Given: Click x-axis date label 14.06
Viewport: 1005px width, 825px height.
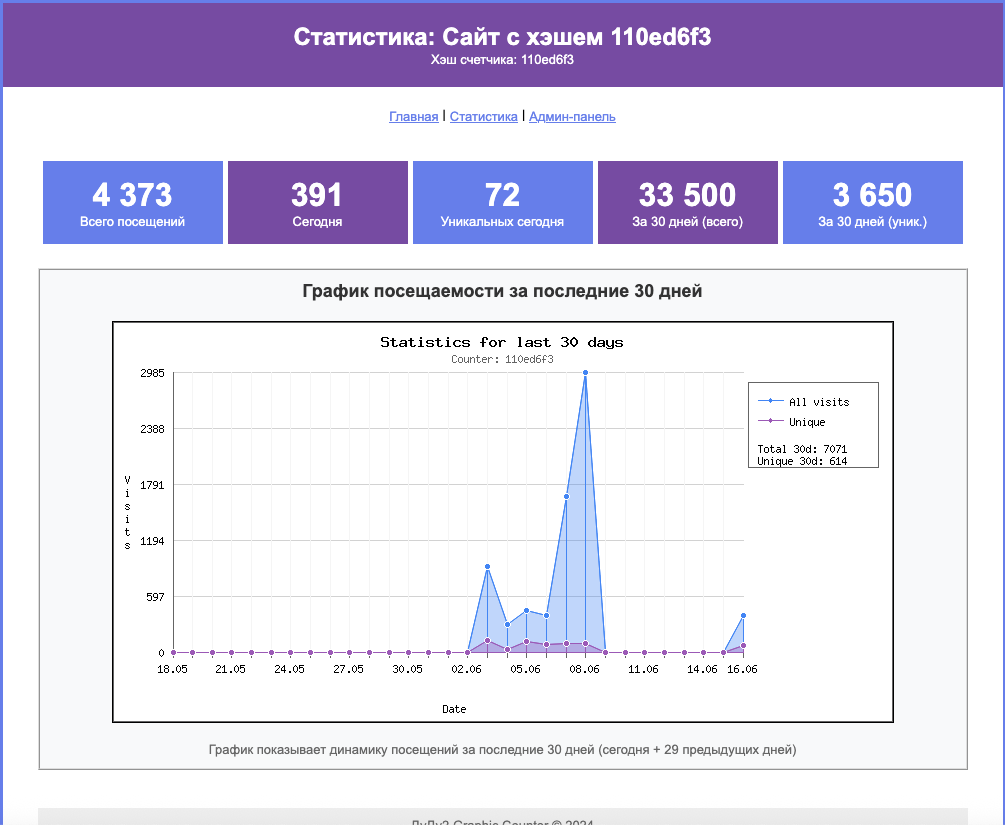Looking at the screenshot, I should 702,669.
